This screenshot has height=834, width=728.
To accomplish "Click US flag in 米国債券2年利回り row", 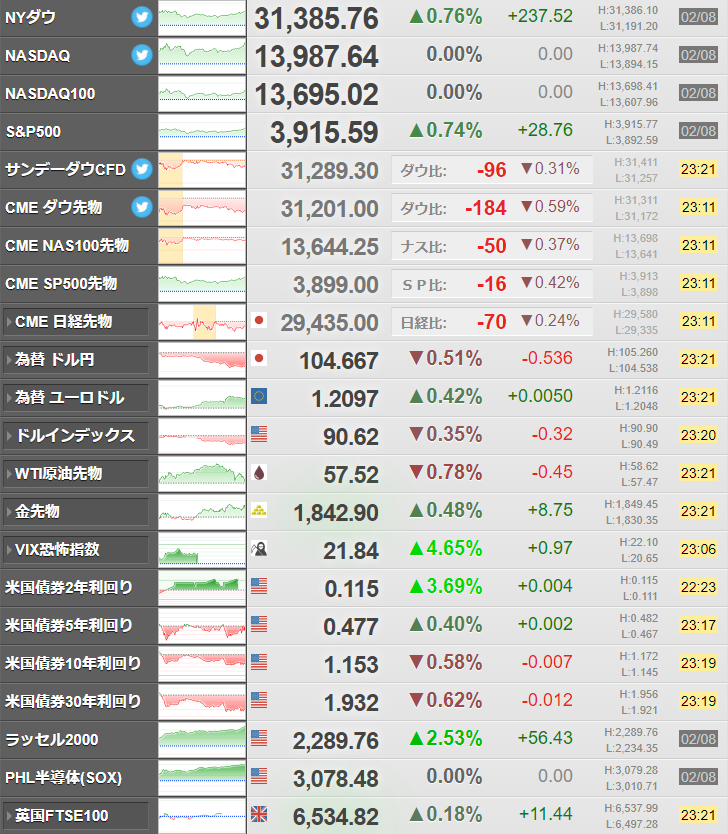I will pyautogui.click(x=259, y=586).
